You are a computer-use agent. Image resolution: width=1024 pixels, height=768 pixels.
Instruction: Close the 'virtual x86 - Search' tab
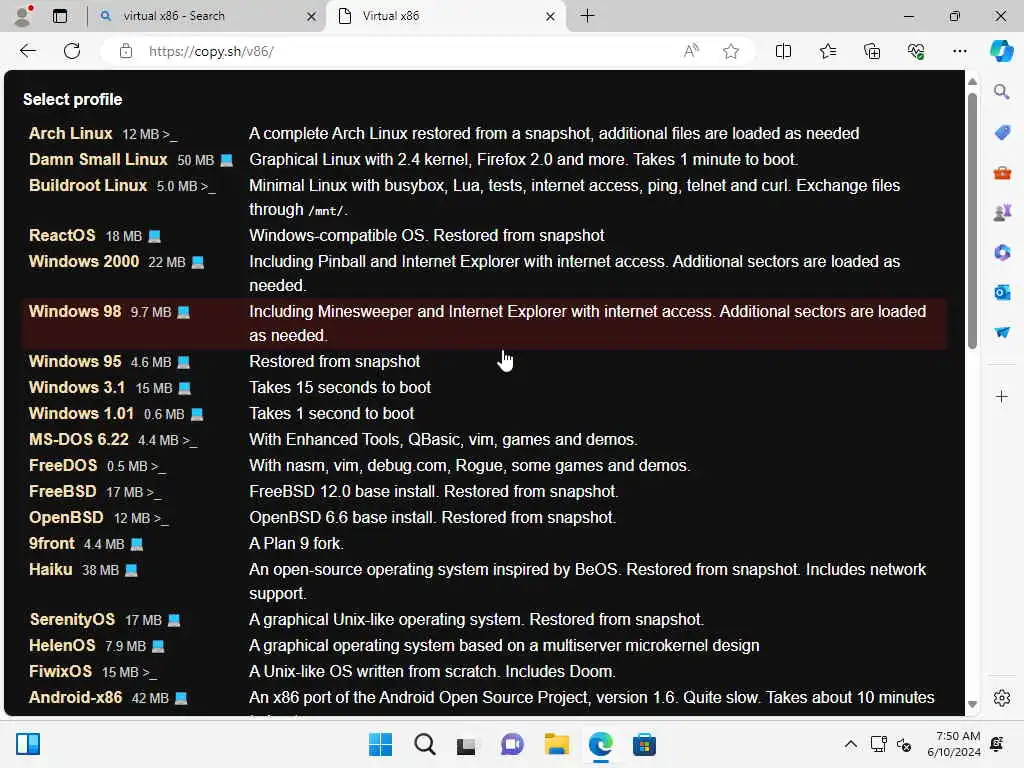coord(312,16)
